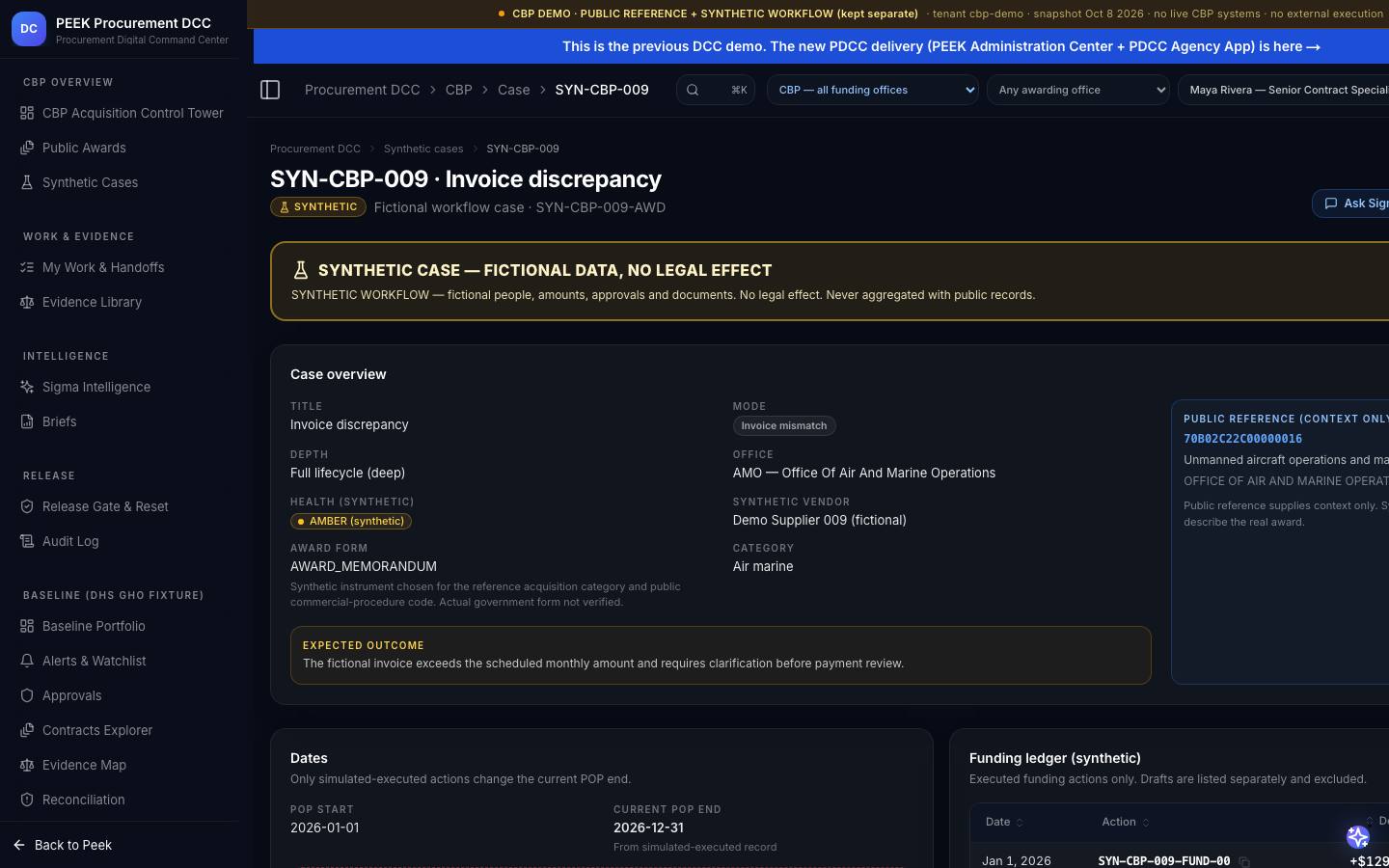Copy the SYN-CBP-009-FUND-00 action ID

1244,861
